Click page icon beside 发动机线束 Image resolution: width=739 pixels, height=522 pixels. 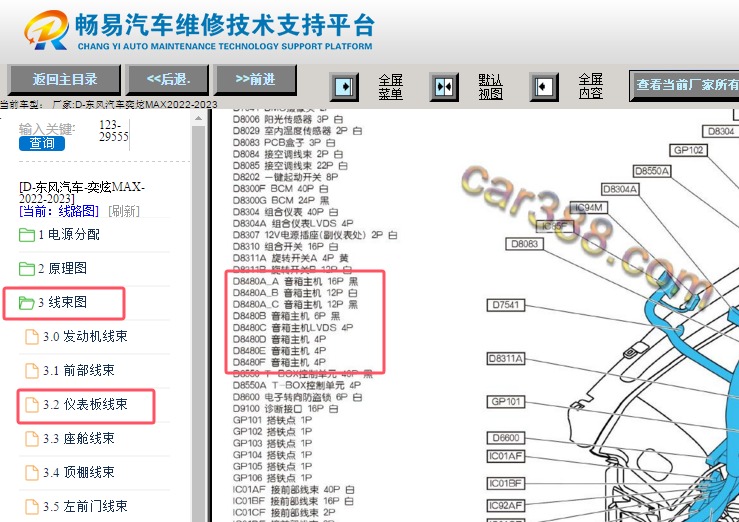point(32,337)
